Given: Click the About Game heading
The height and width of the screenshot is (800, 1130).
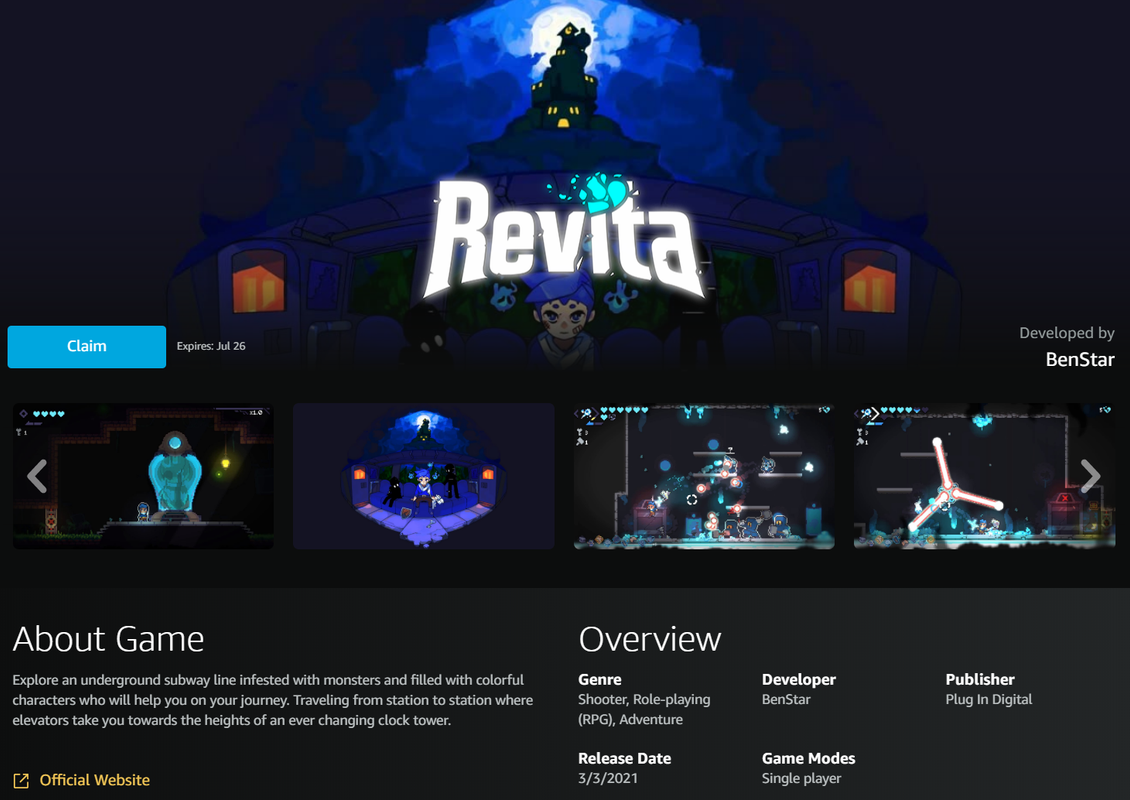Looking at the screenshot, I should tap(108, 639).
